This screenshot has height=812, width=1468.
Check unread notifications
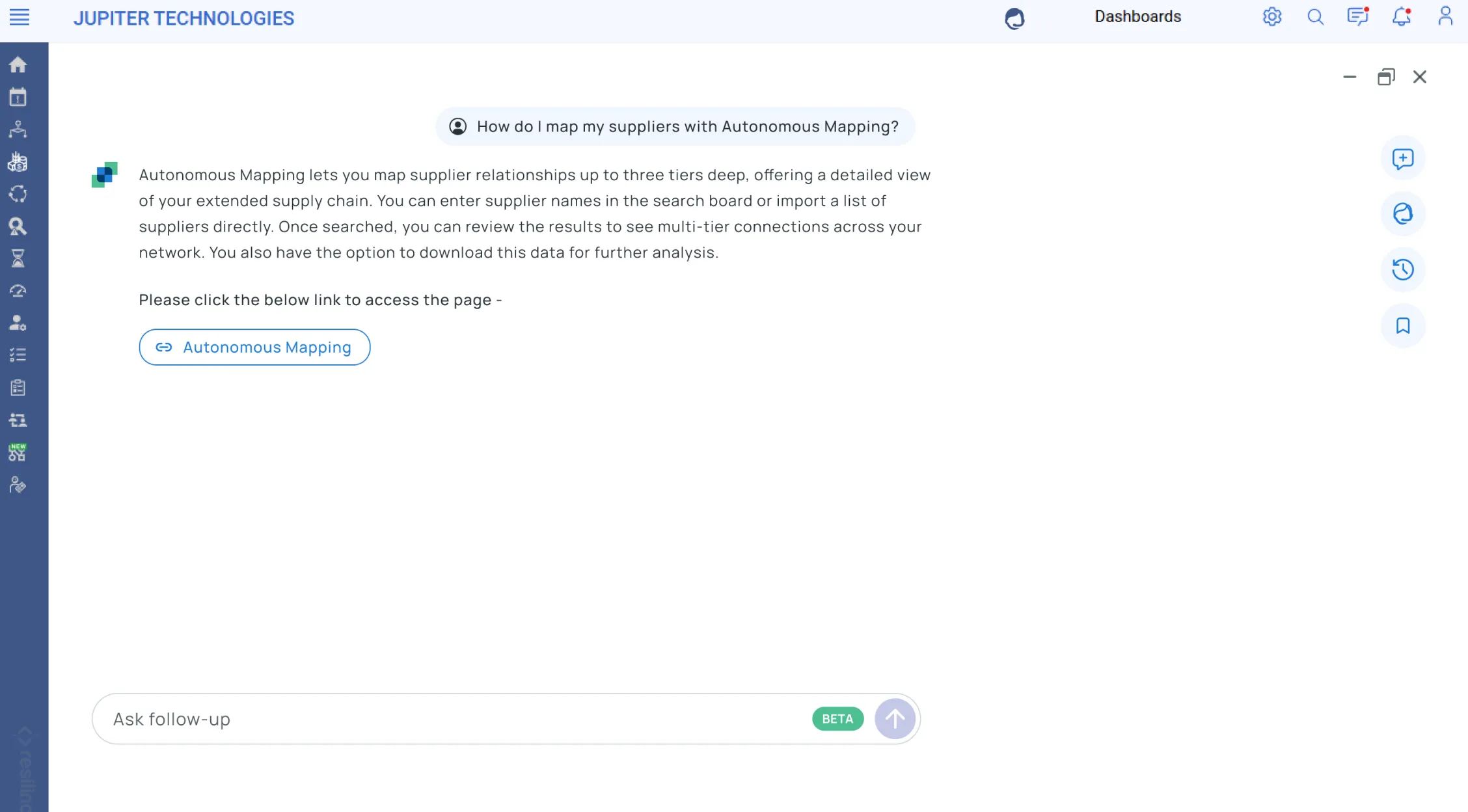[x=1401, y=17]
